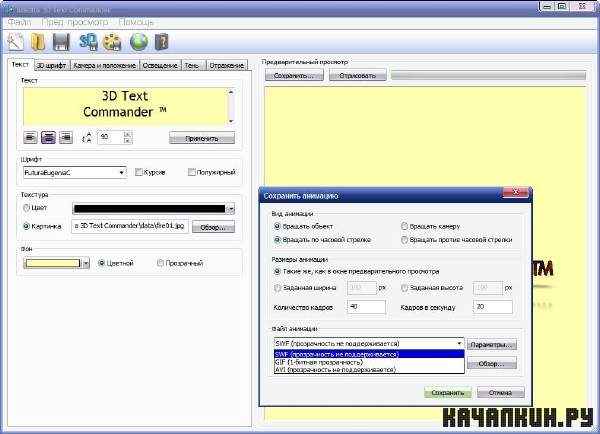The image size is (600, 434).
Task: Click the texture image path field
Action: [130, 226]
